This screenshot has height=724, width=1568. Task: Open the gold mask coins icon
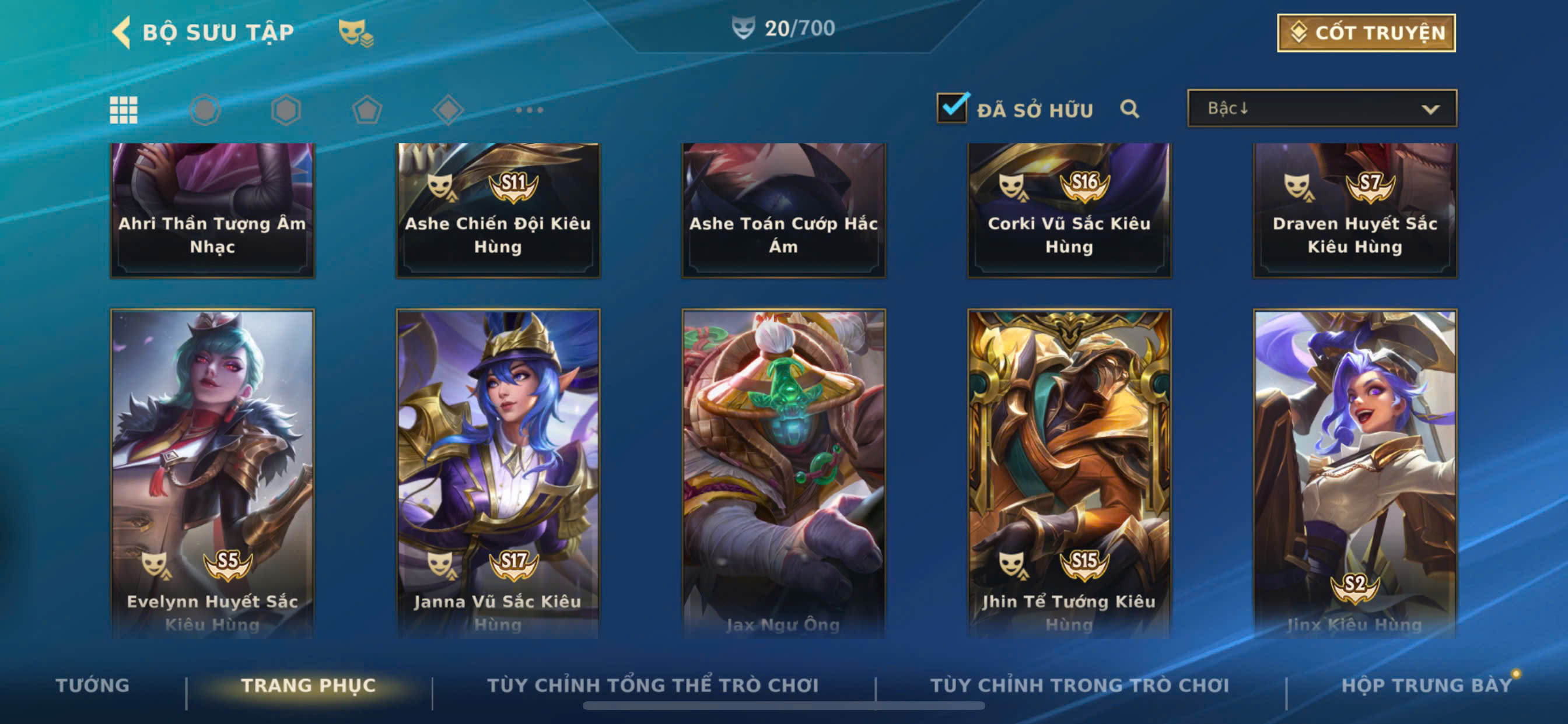[x=356, y=33]
